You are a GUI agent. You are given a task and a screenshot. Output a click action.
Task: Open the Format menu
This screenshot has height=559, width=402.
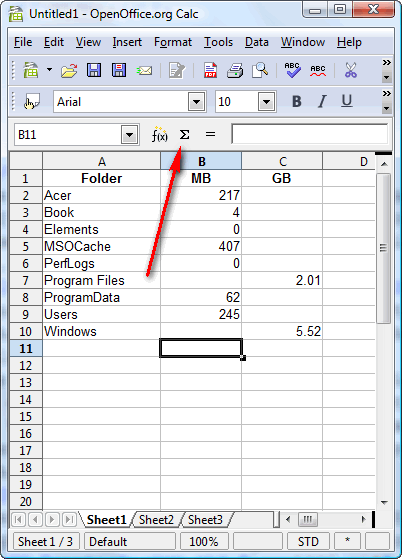173,42
